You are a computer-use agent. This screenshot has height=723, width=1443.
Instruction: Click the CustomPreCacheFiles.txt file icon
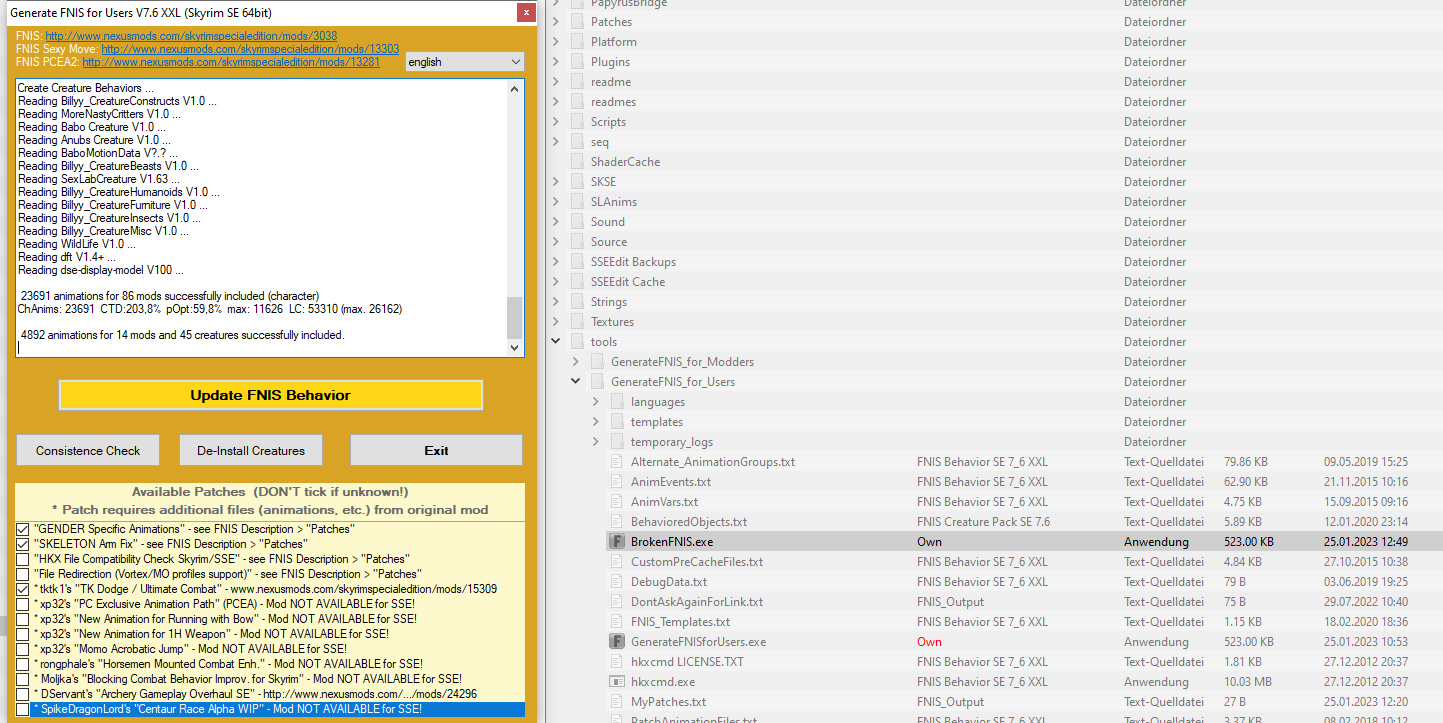617,561
